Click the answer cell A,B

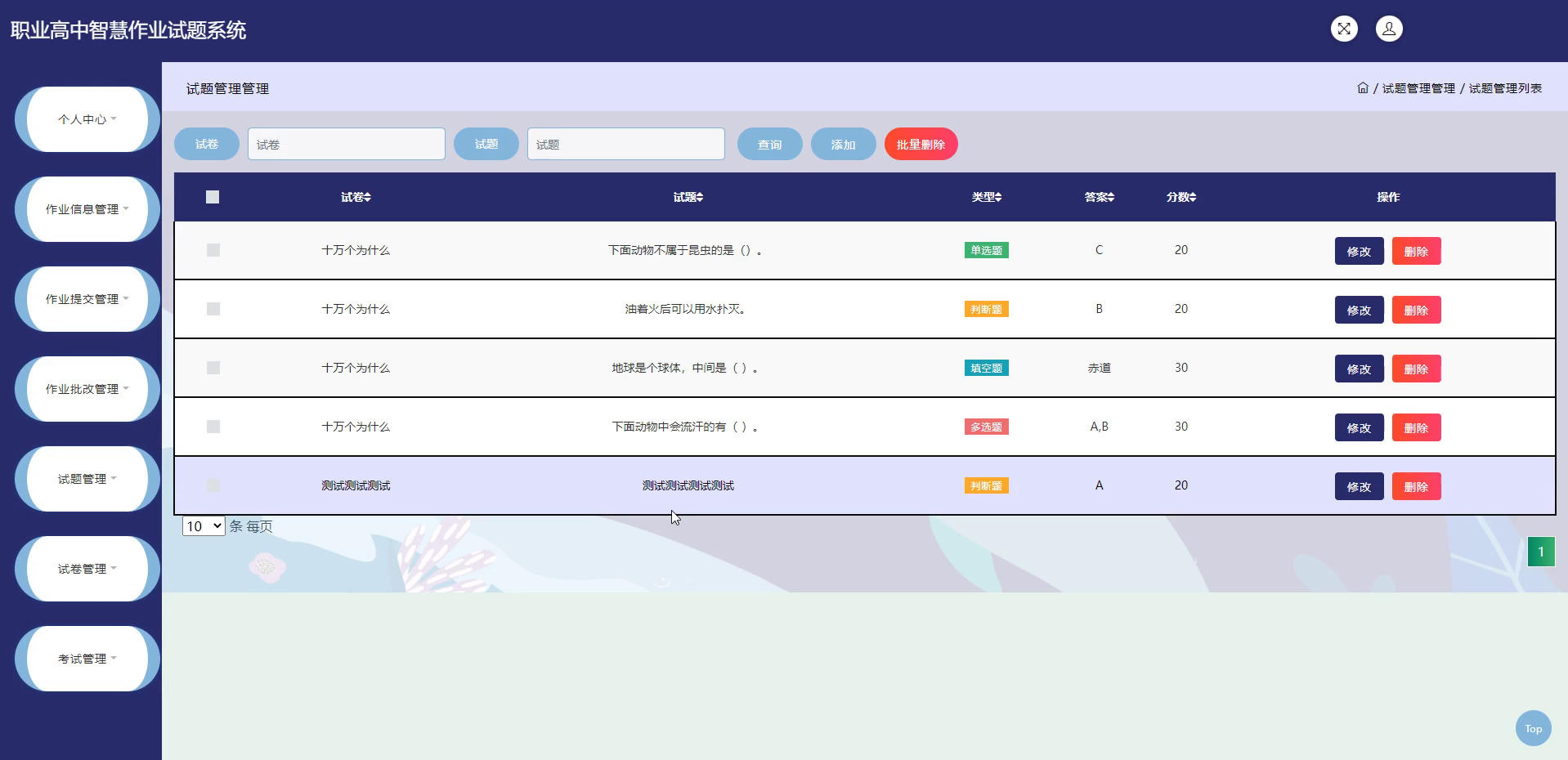[1100, 427]
